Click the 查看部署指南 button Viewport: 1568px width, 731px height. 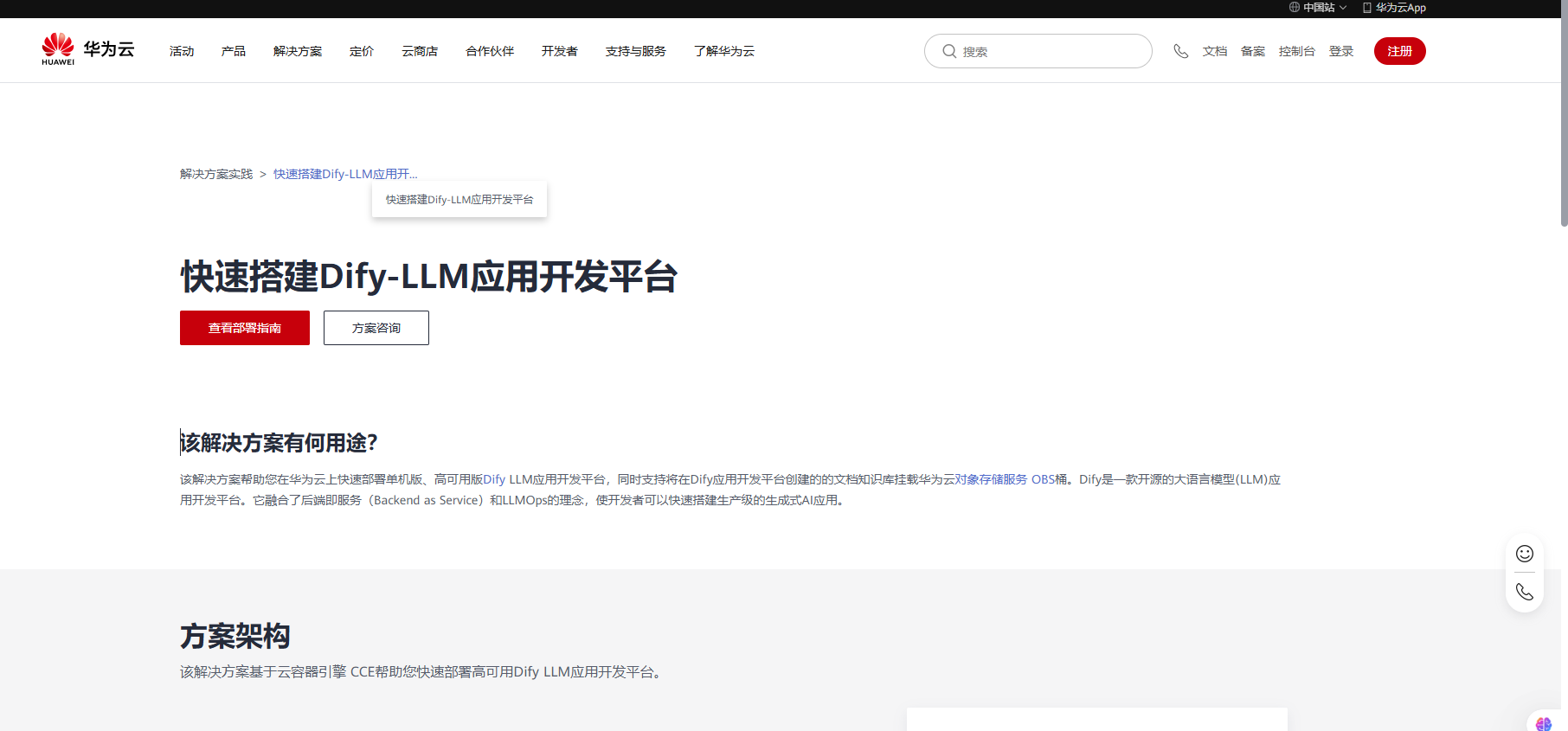point(245,328)
